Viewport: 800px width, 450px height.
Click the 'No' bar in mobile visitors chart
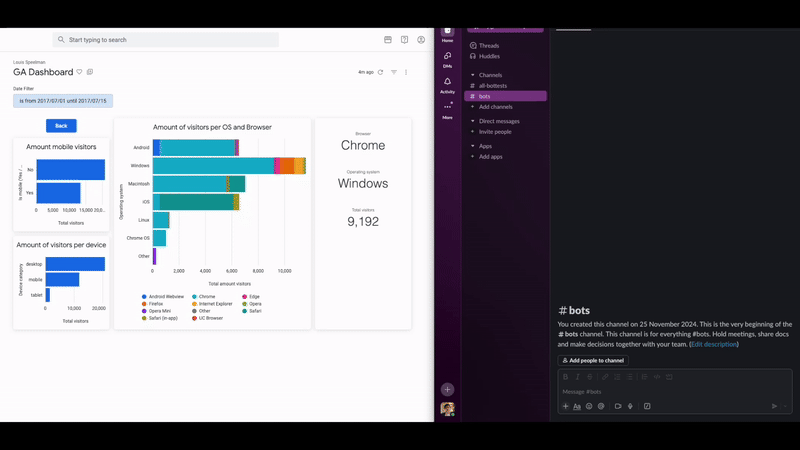pyautogui.click(x=70, y=170)
